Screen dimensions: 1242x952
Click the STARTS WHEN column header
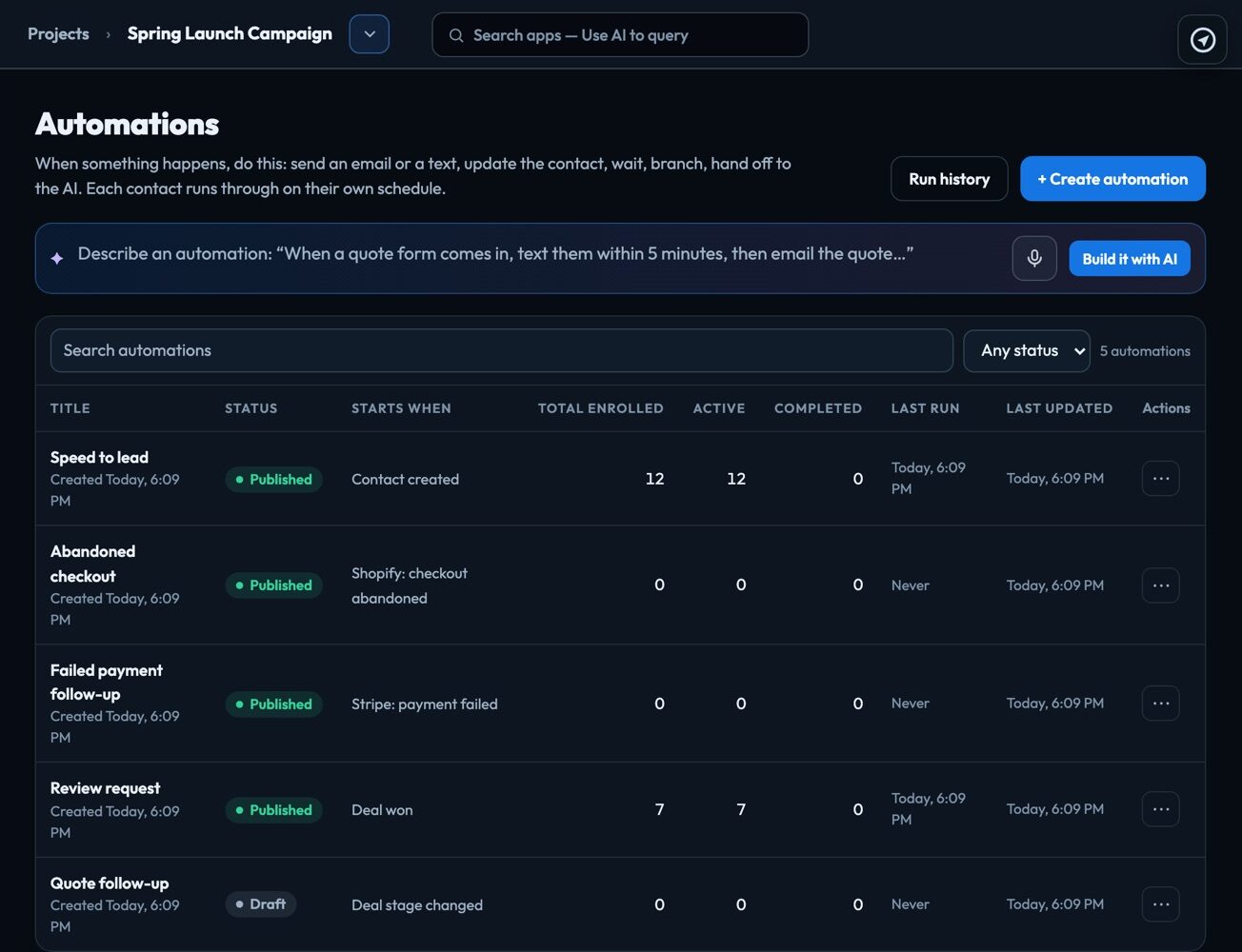[401, 408]
